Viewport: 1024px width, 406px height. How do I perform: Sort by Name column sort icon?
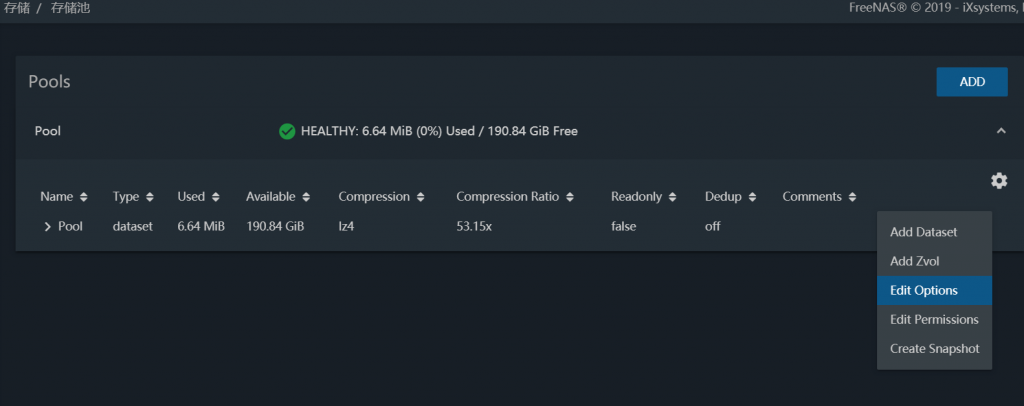[x=84, y=197]
